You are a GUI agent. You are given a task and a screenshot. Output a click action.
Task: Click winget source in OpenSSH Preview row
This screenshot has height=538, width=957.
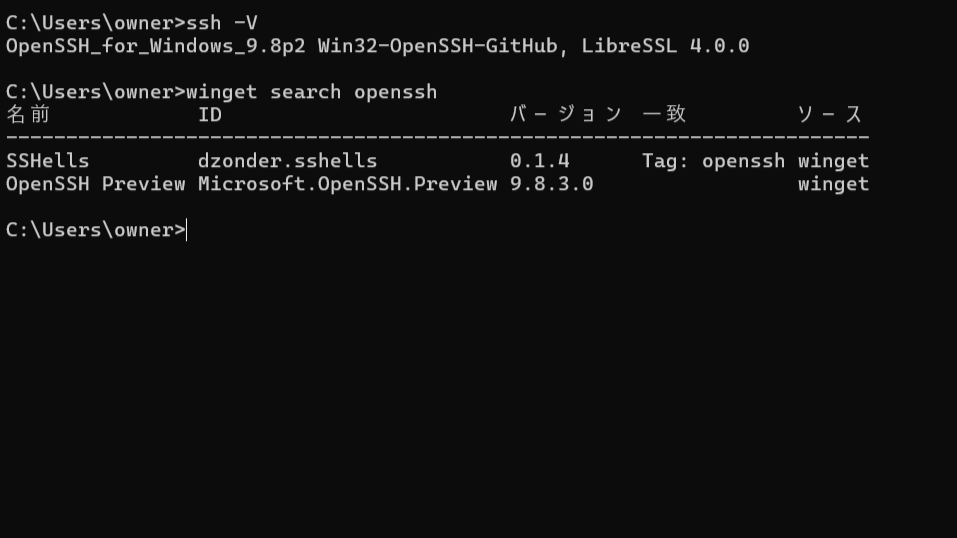[x=833, y=184]
